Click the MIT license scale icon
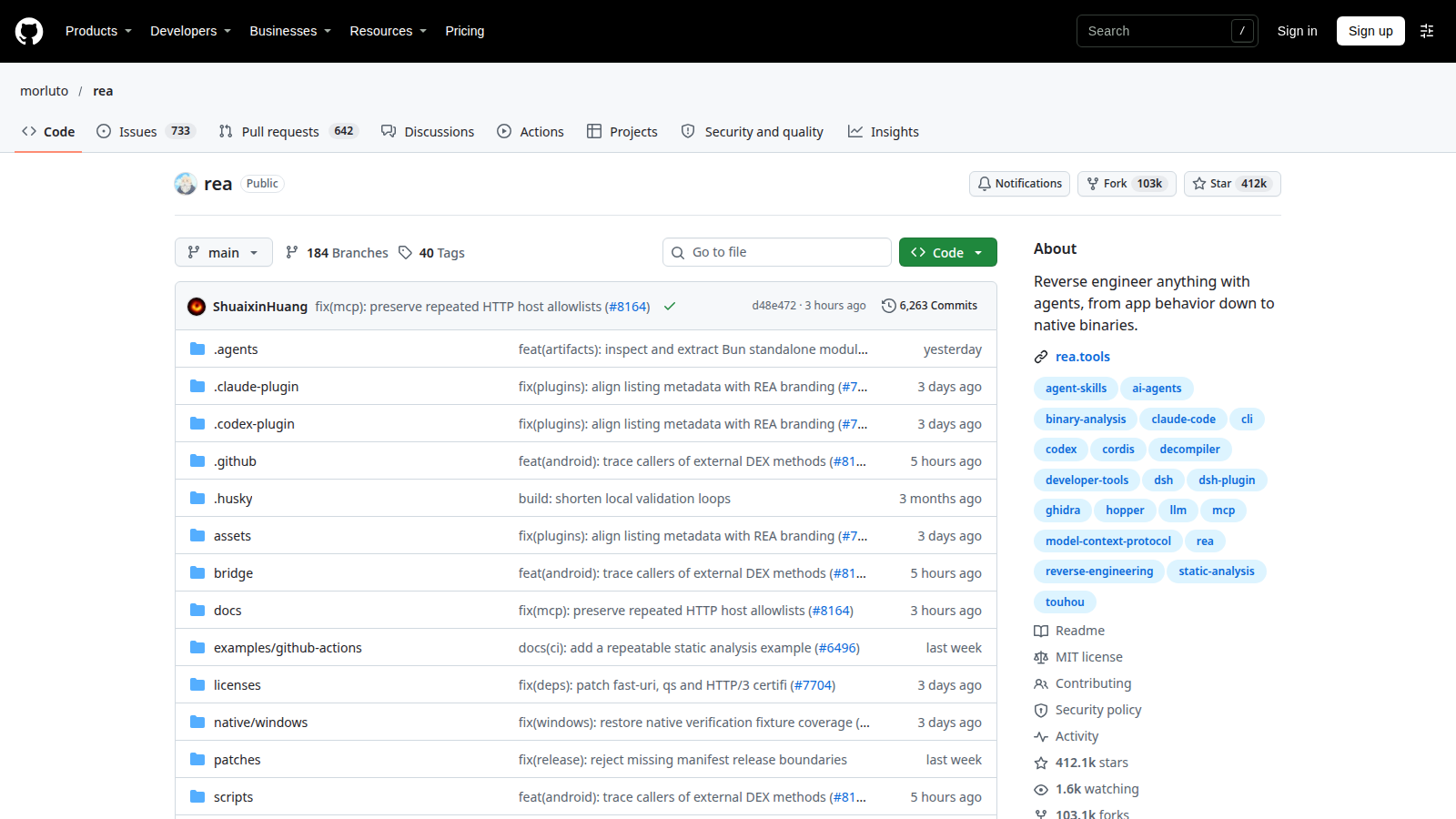Screen dimensions: 1456x819 (x=1041, y=657)
